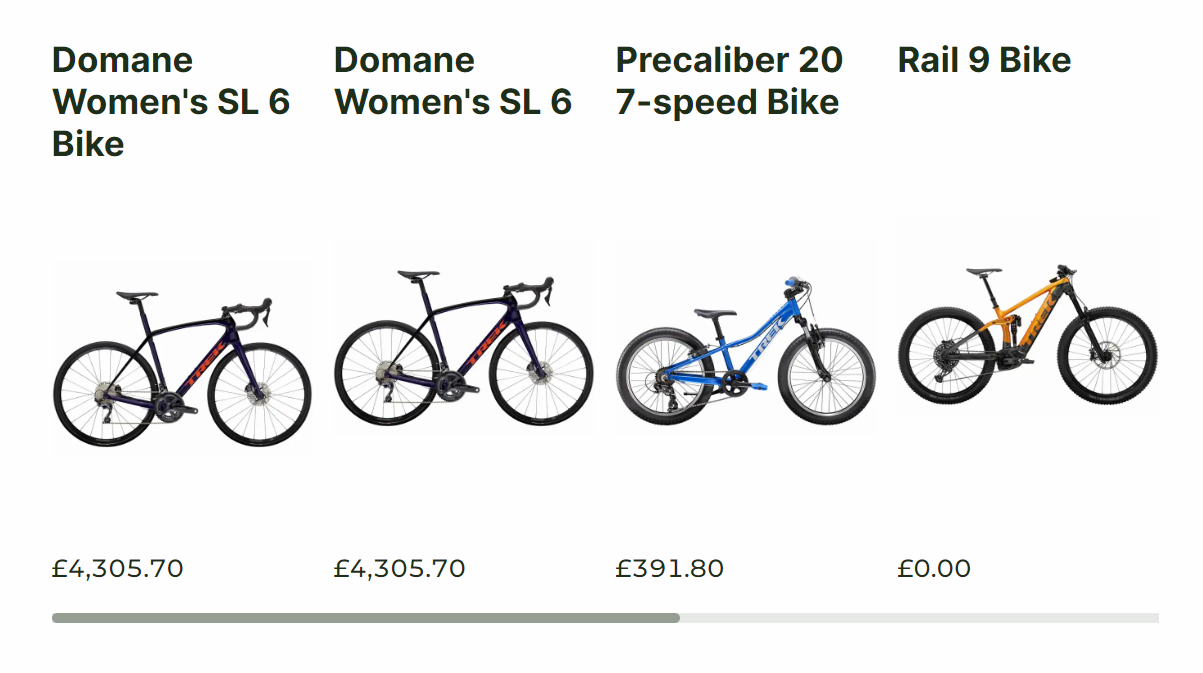The image size is (1203, 673).
Task: Open the Precaliber 20 7-speed Bike title
Action: coord(729,81)
